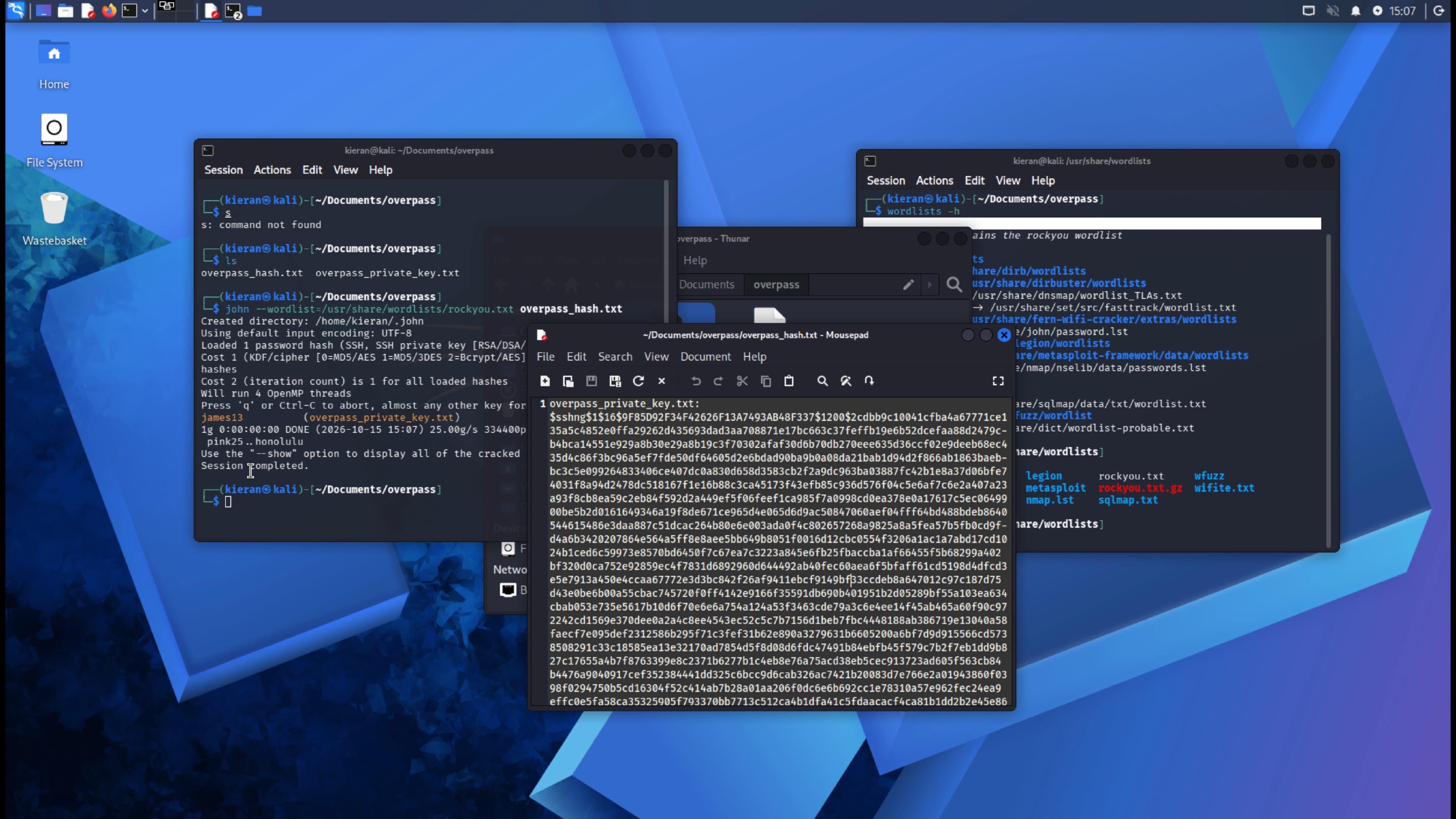Open Session menu in wordlists terminal

886,181
